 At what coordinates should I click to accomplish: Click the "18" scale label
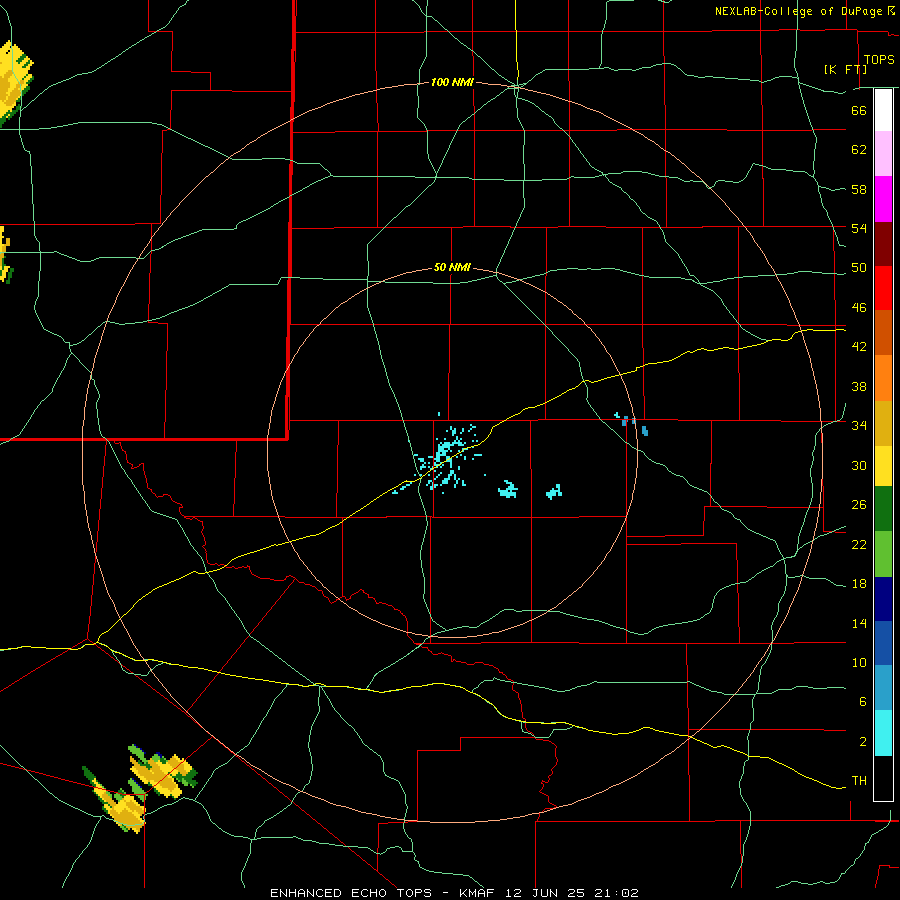pyautogui.click(x=859, y=584)
